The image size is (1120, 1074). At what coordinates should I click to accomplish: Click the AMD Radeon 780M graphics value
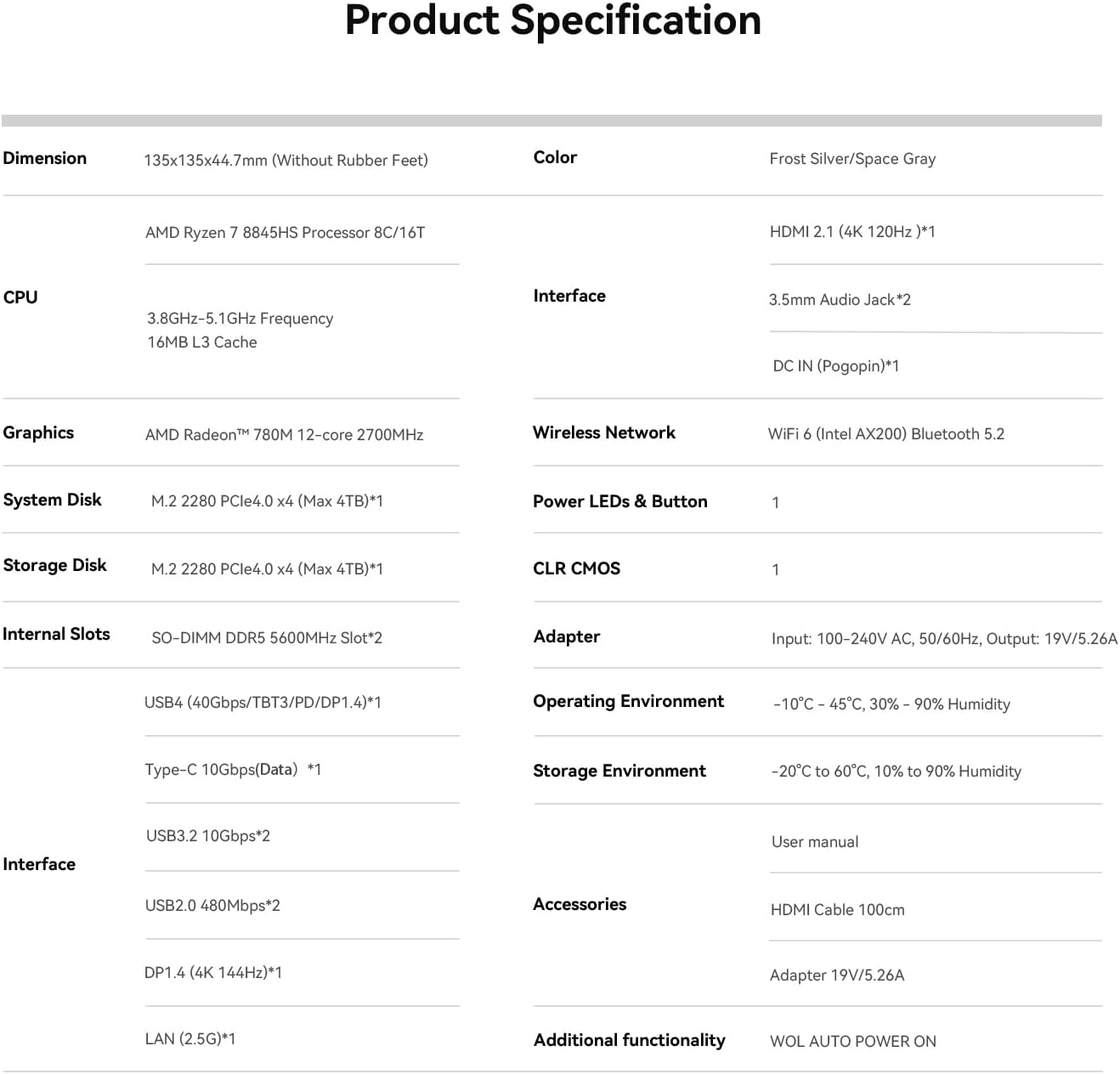click(x=284, y=435)
